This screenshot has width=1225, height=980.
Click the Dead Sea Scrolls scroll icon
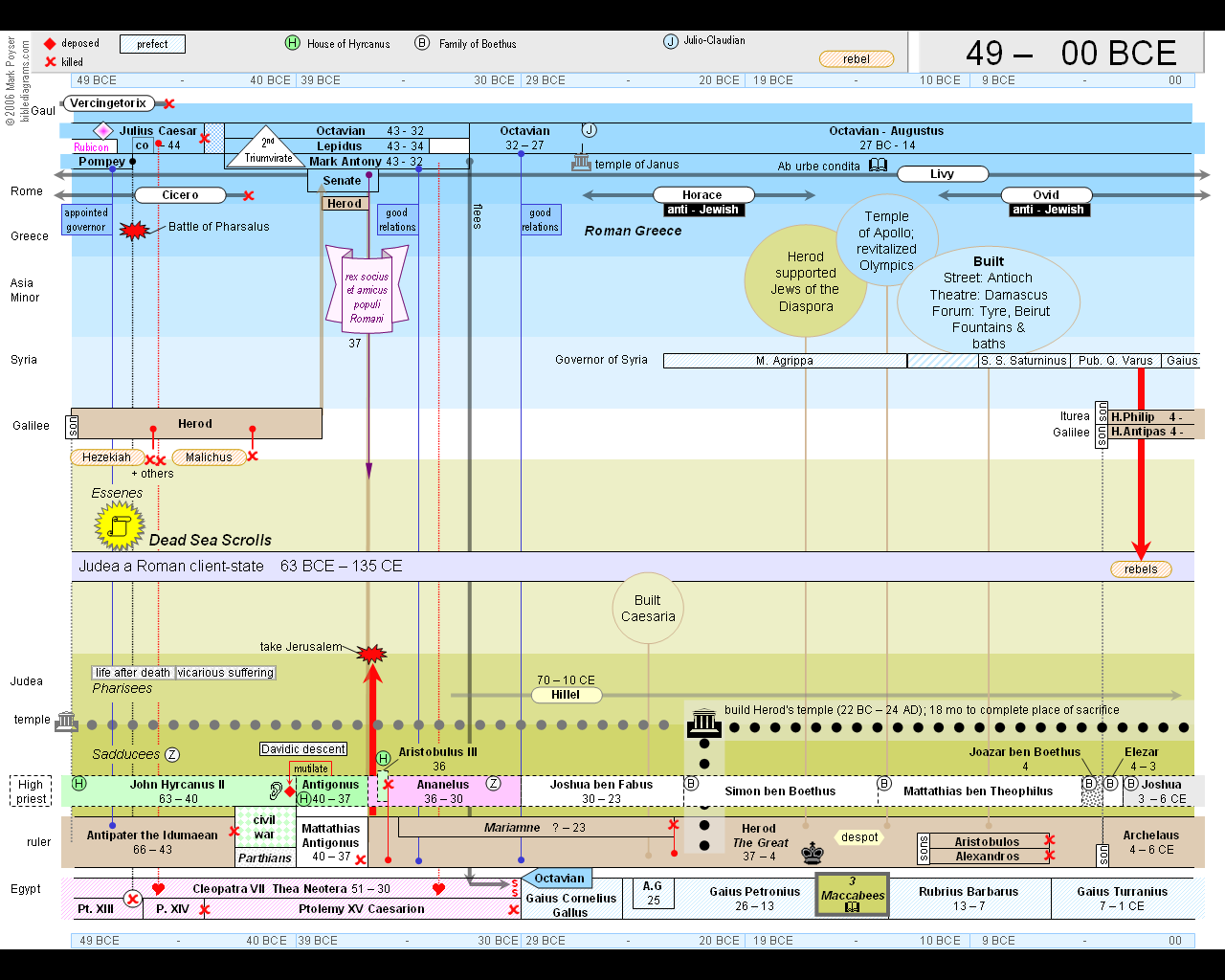tap(120, 526)
